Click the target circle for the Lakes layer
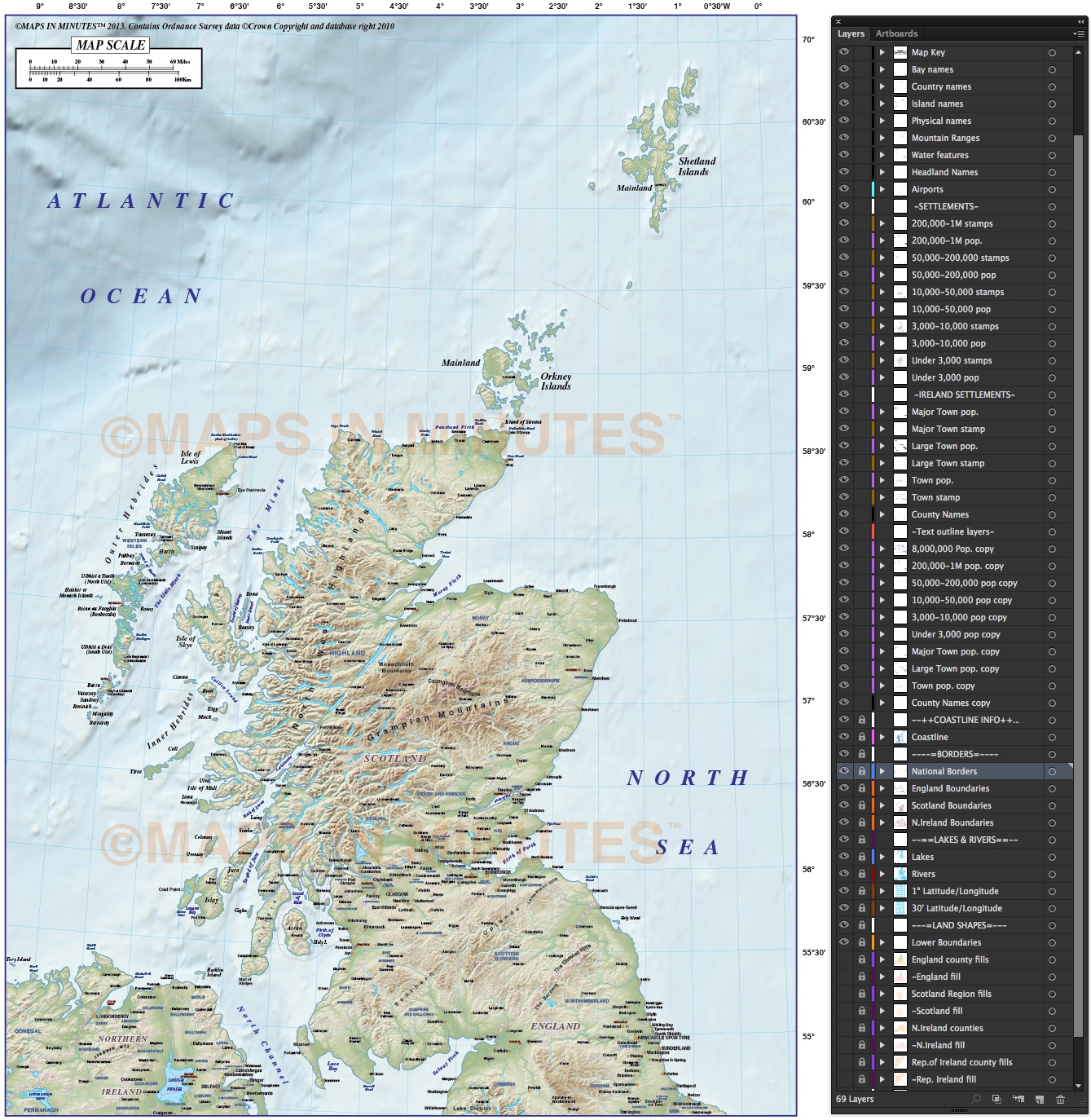1091x1120 pixels. (1052, 857)
